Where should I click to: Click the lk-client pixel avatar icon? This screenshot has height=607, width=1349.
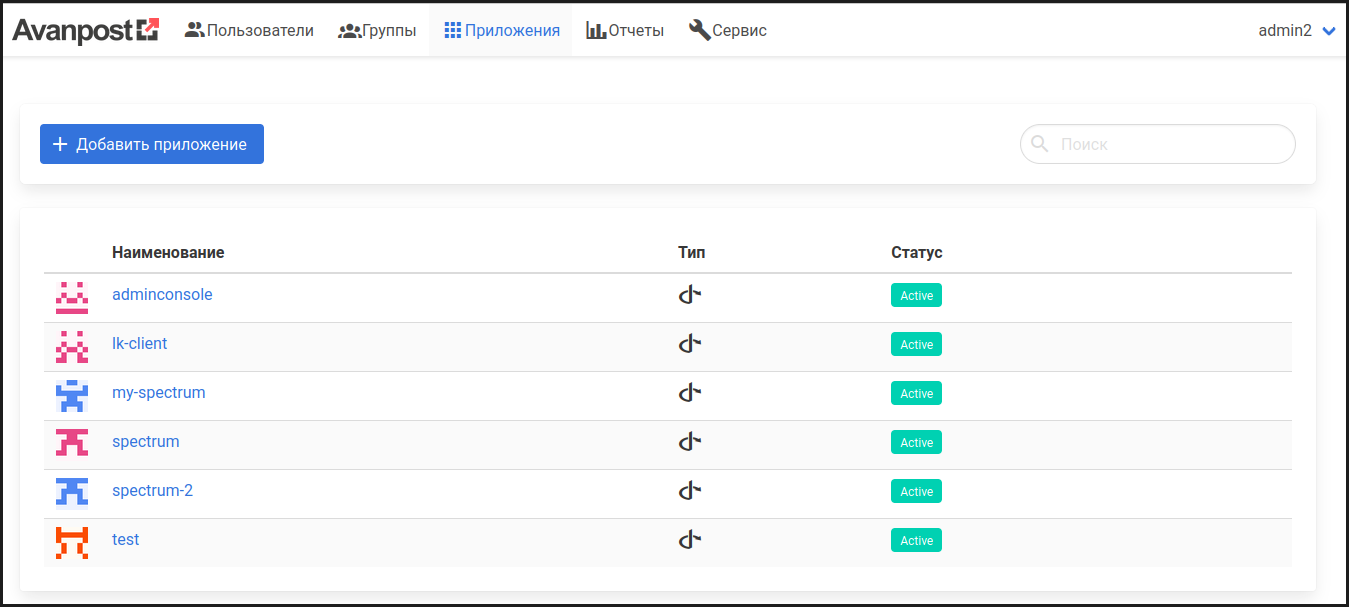(x=72, y=346)
